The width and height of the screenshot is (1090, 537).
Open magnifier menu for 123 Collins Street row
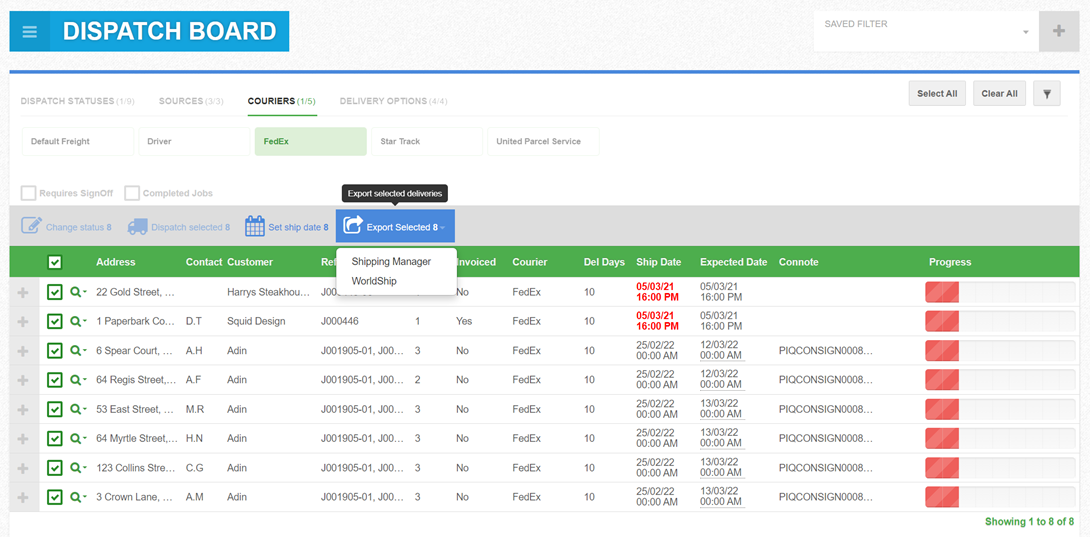(x=78, y=468)
